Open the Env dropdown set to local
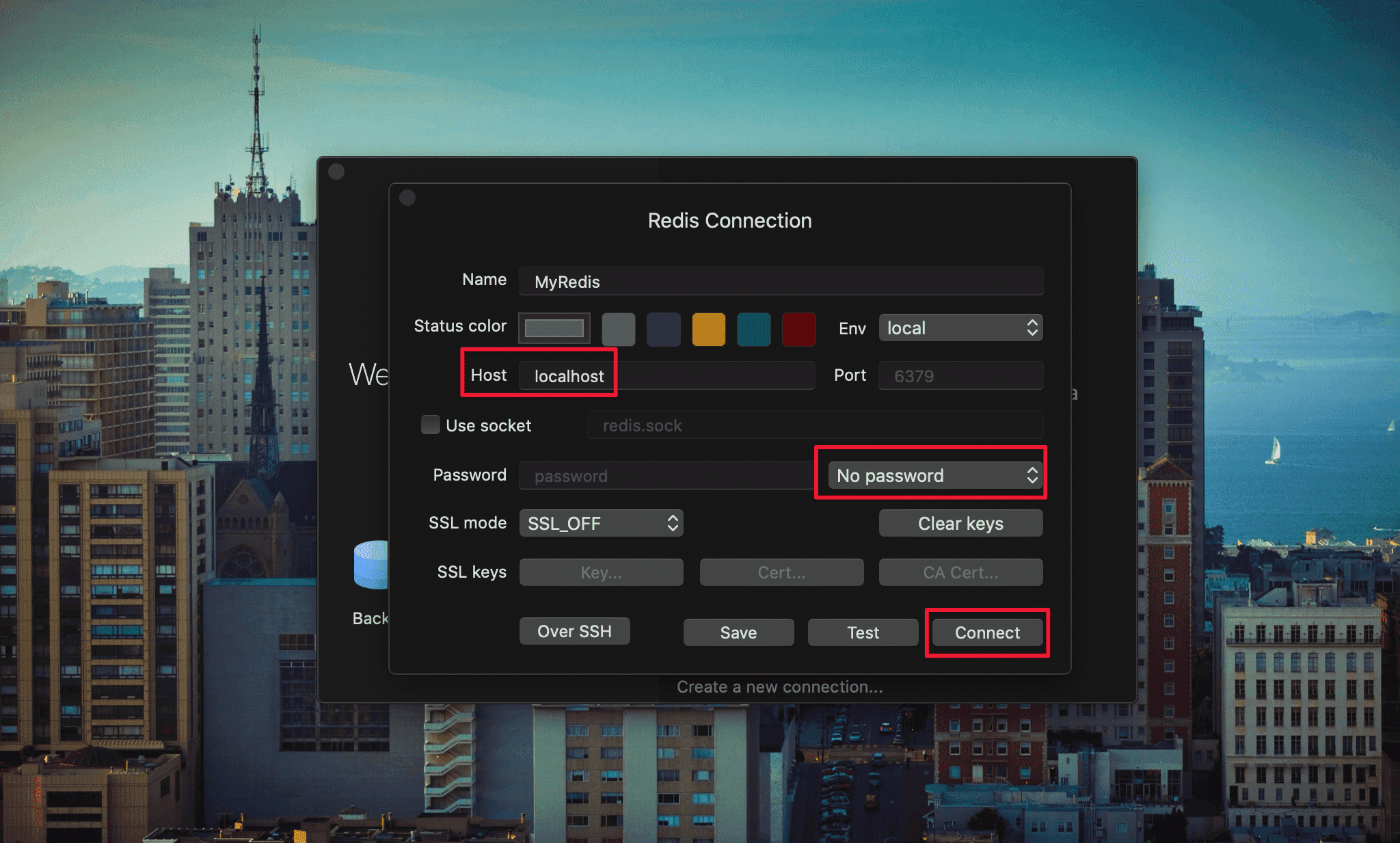This screenshot has width=1400, height=843. (961, 328)
